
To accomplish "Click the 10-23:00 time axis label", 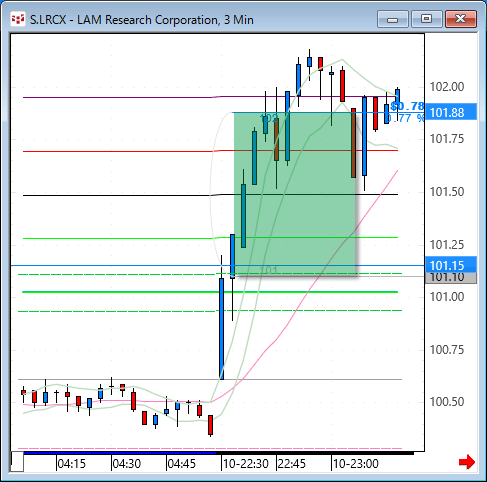I will tap(356, 464).
